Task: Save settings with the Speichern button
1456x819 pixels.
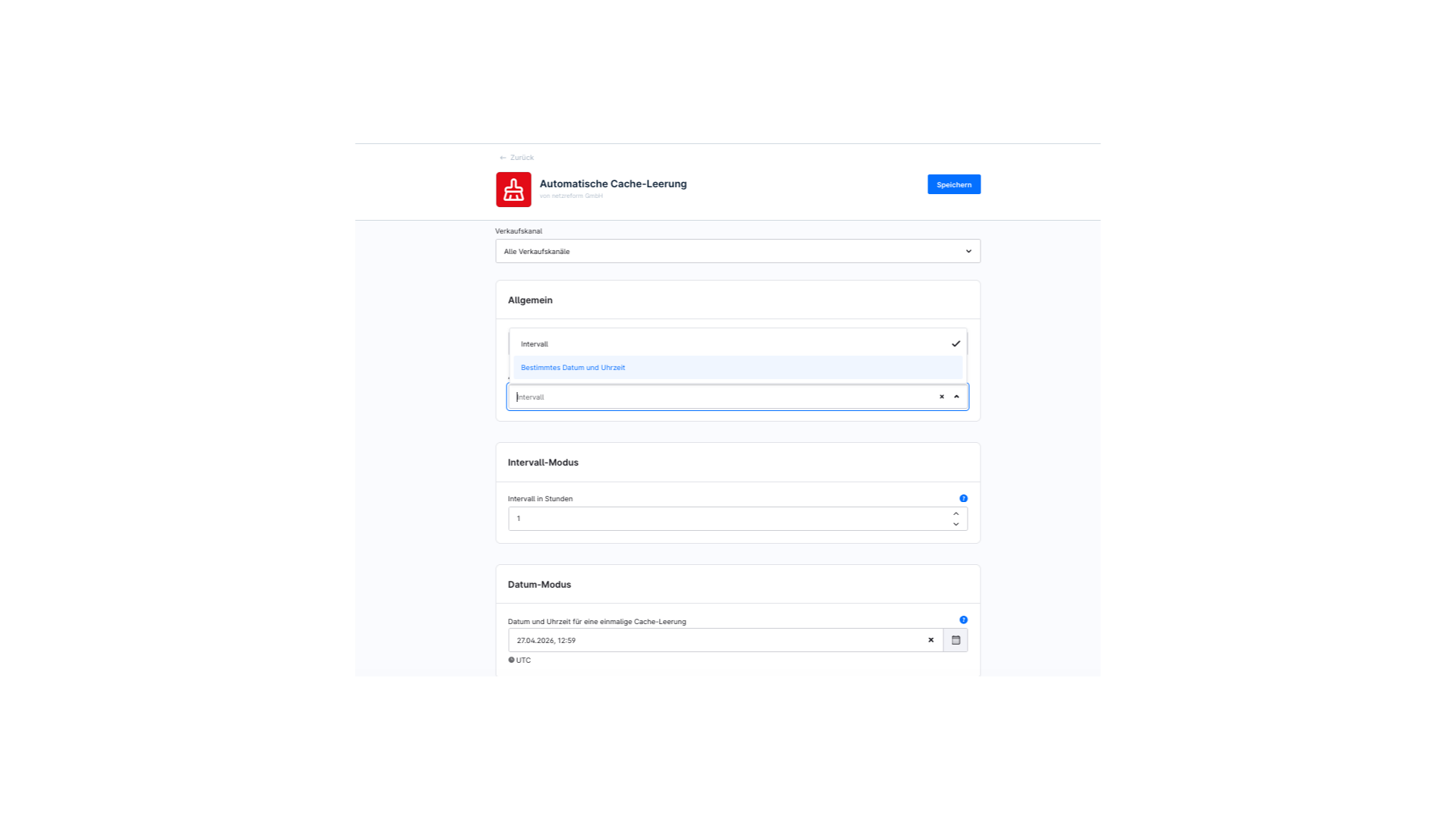Action: point(954,184)
